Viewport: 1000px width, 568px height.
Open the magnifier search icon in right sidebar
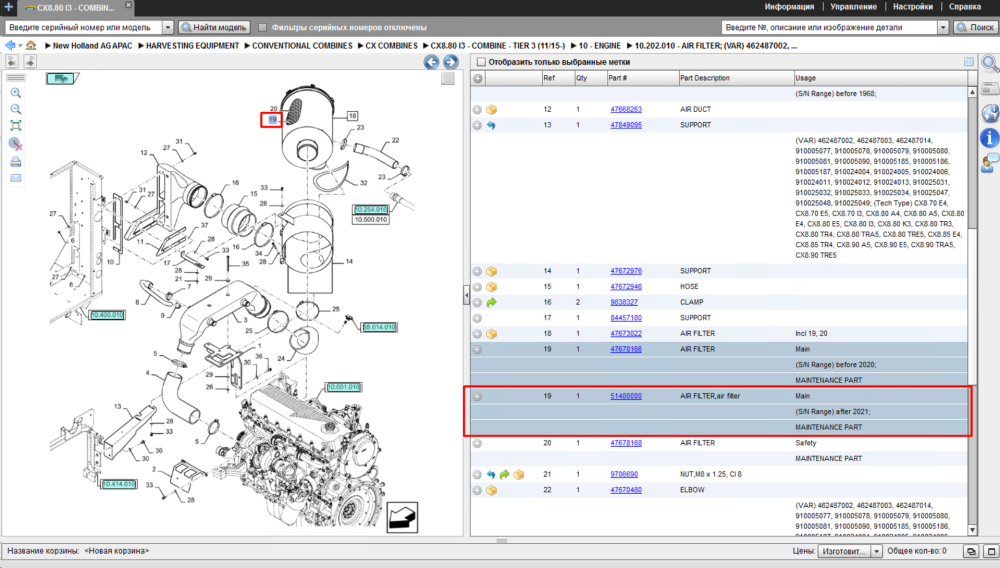pyautogui.click(x=990, y=62)
